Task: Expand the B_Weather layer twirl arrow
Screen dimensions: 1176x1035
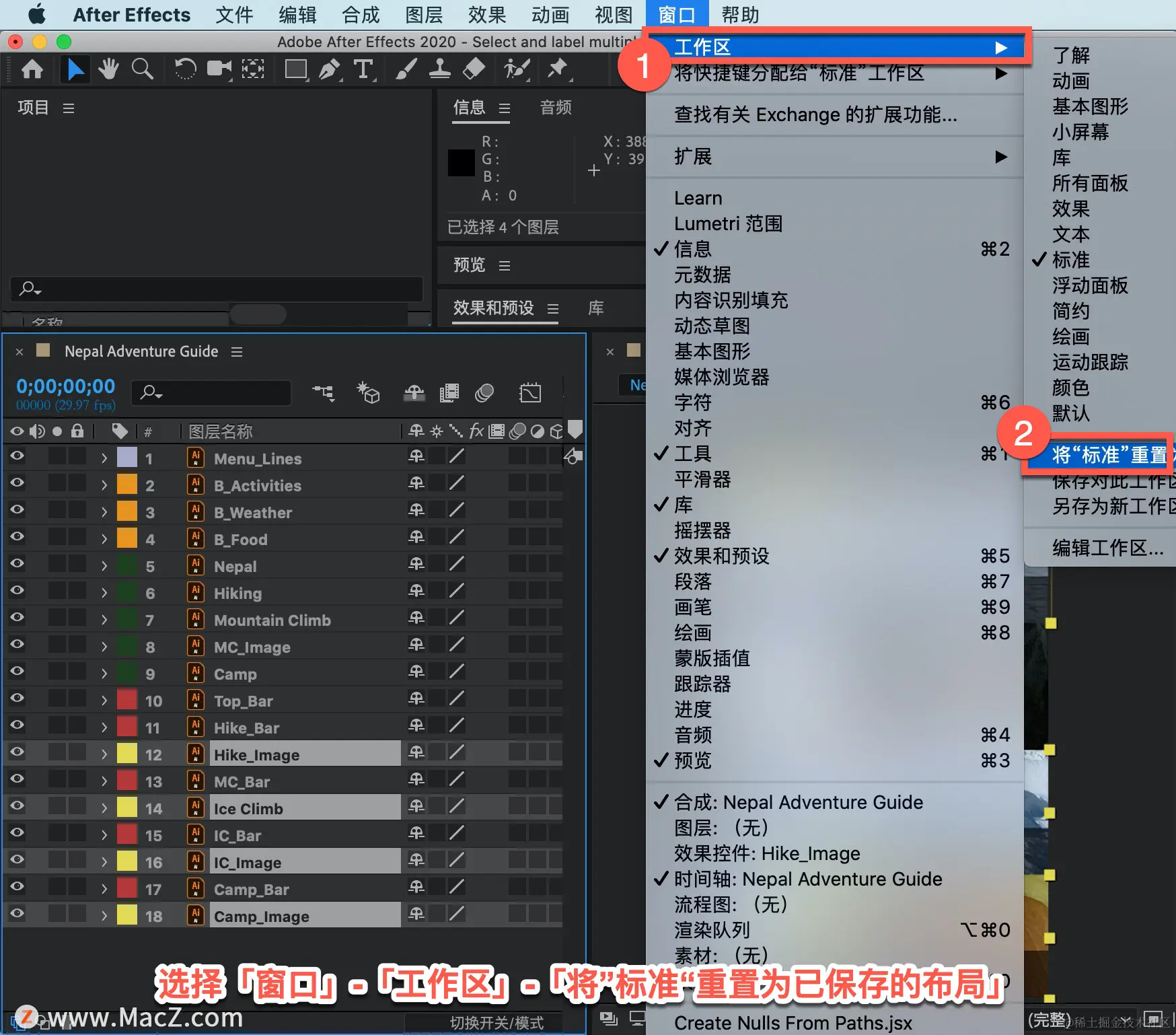Action: pyautogui.click(x=104, y=512)
